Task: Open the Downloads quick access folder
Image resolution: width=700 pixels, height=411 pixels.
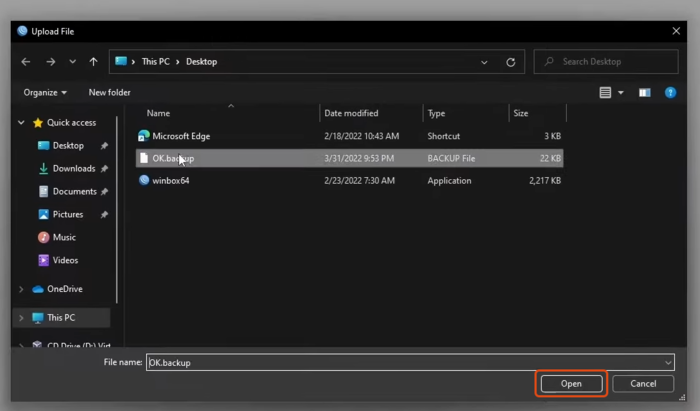Action: (73, 169)
